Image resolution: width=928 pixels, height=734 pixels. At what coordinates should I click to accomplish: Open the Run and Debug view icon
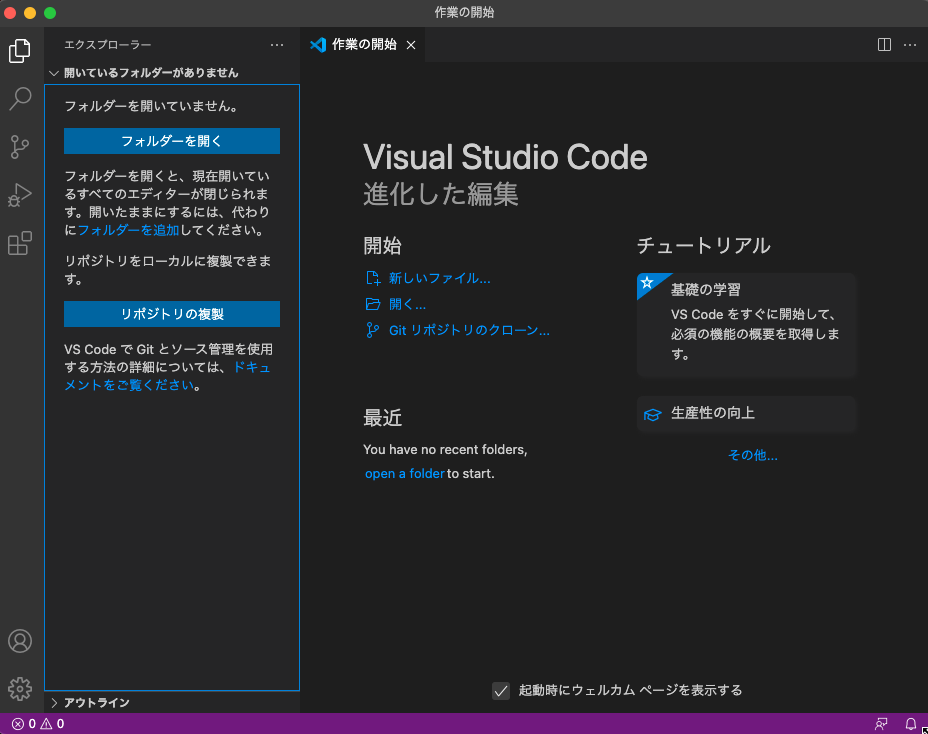click(20, 195)
